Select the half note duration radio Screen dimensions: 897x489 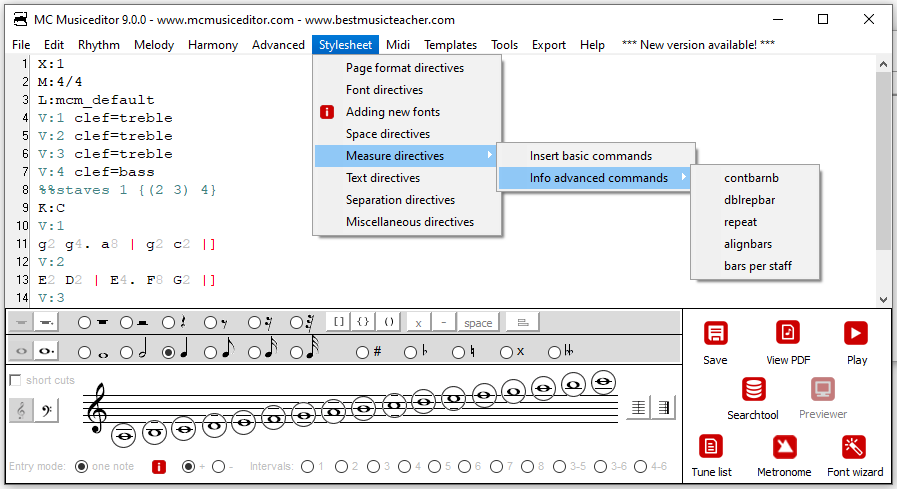point(126,352)
